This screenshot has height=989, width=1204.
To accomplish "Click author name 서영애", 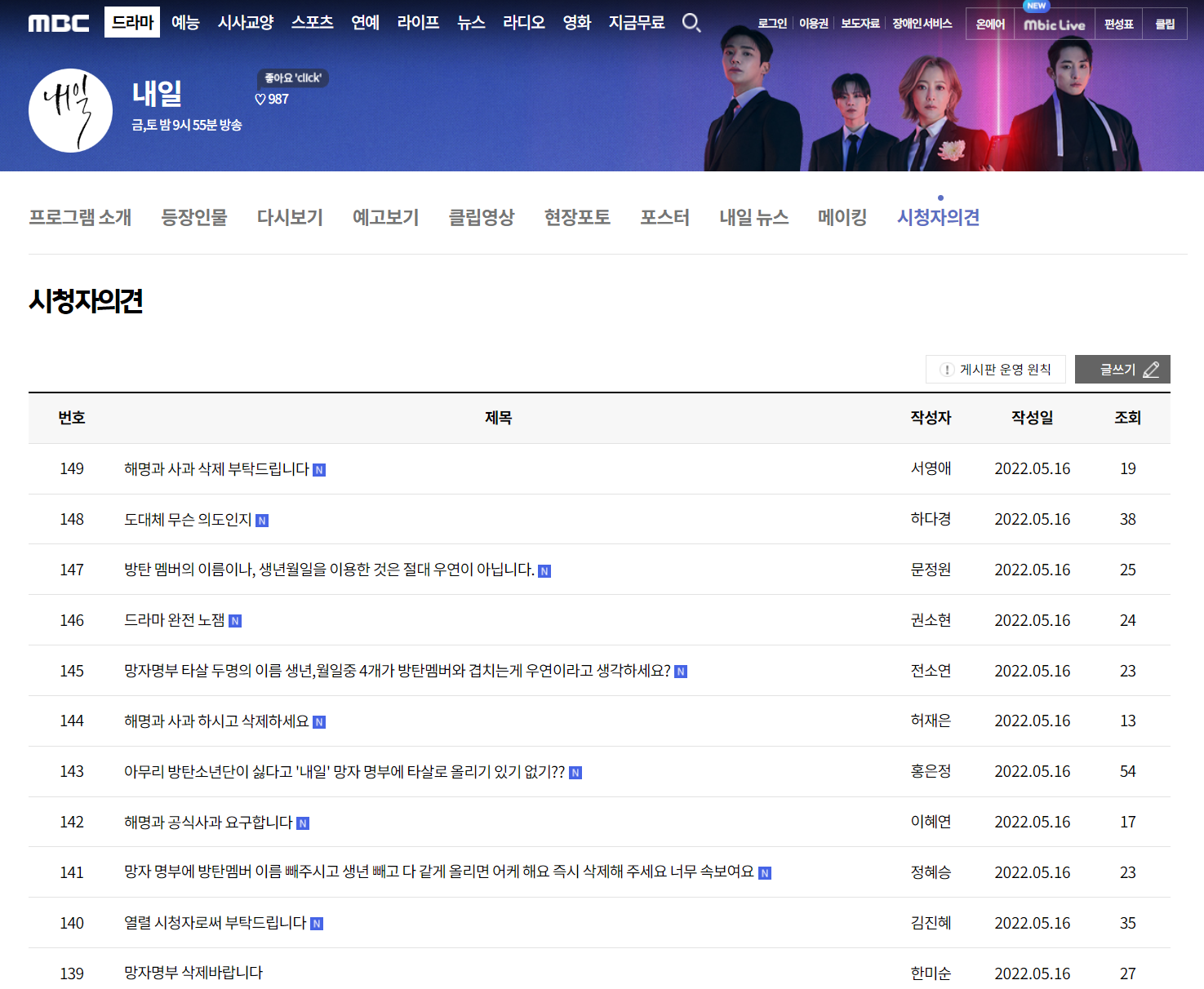I will pos(931,469).
